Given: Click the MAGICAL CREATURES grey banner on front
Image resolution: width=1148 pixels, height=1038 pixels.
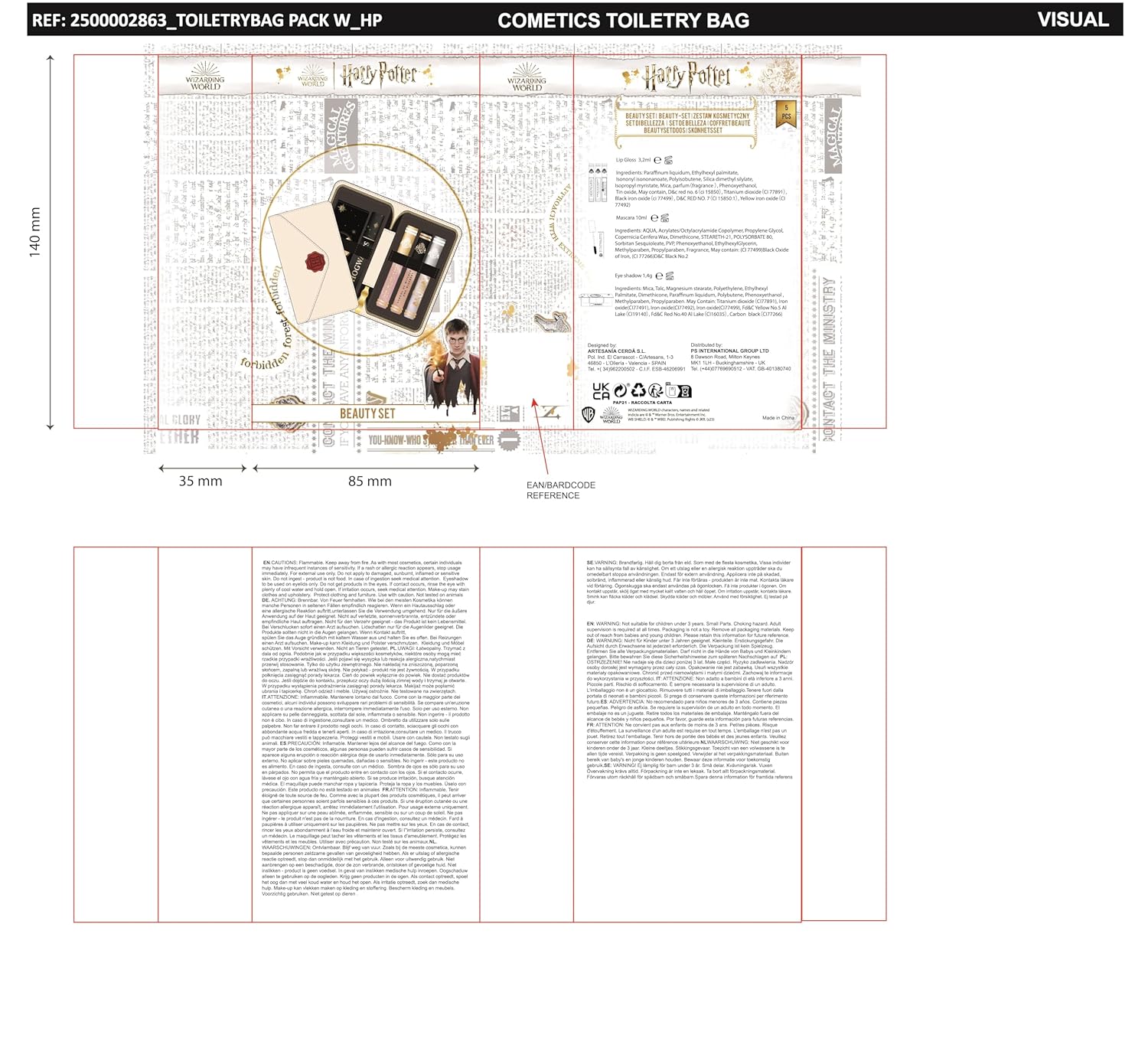Looking at the screenshot, I should click(341, 135).
